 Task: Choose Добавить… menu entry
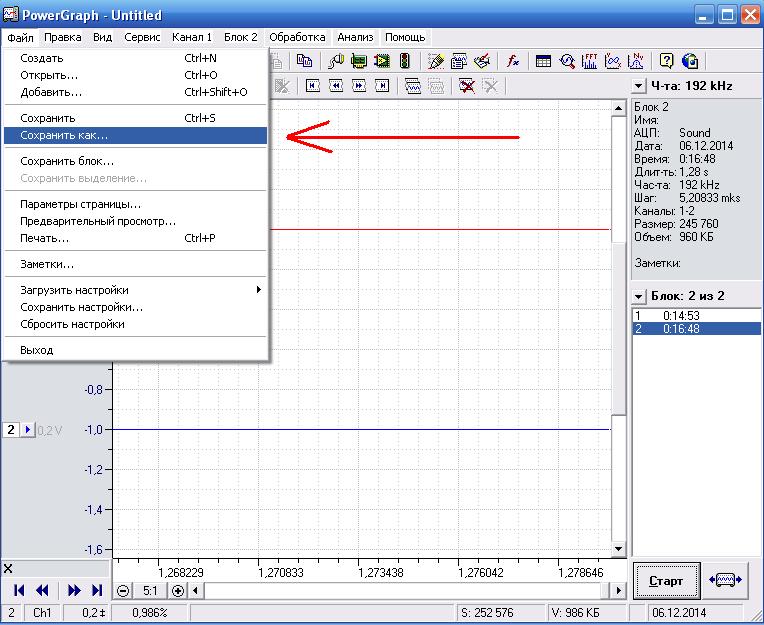tap(135, 92)
